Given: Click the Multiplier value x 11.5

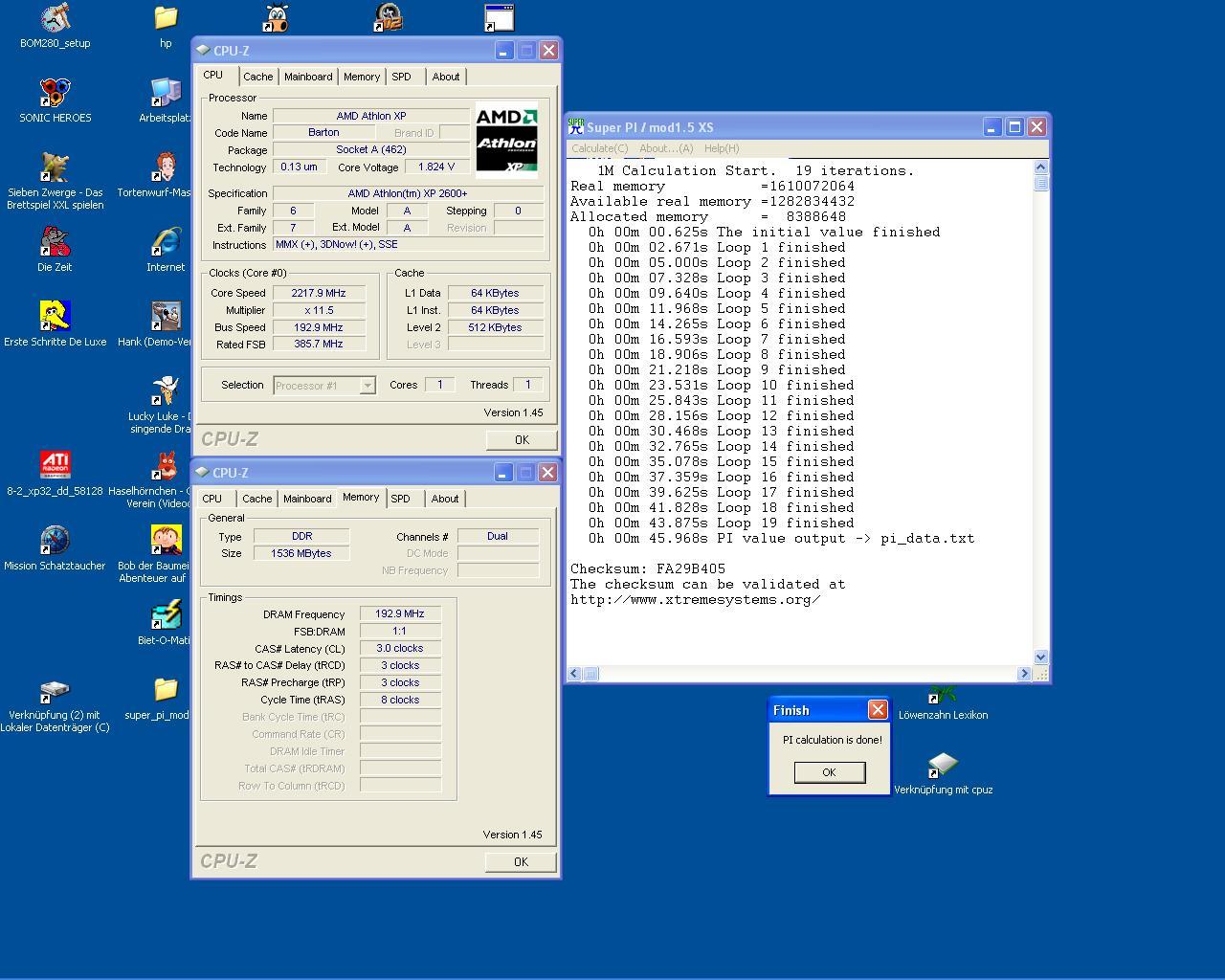Looking at the screenshot, I should tap(319, 310).
